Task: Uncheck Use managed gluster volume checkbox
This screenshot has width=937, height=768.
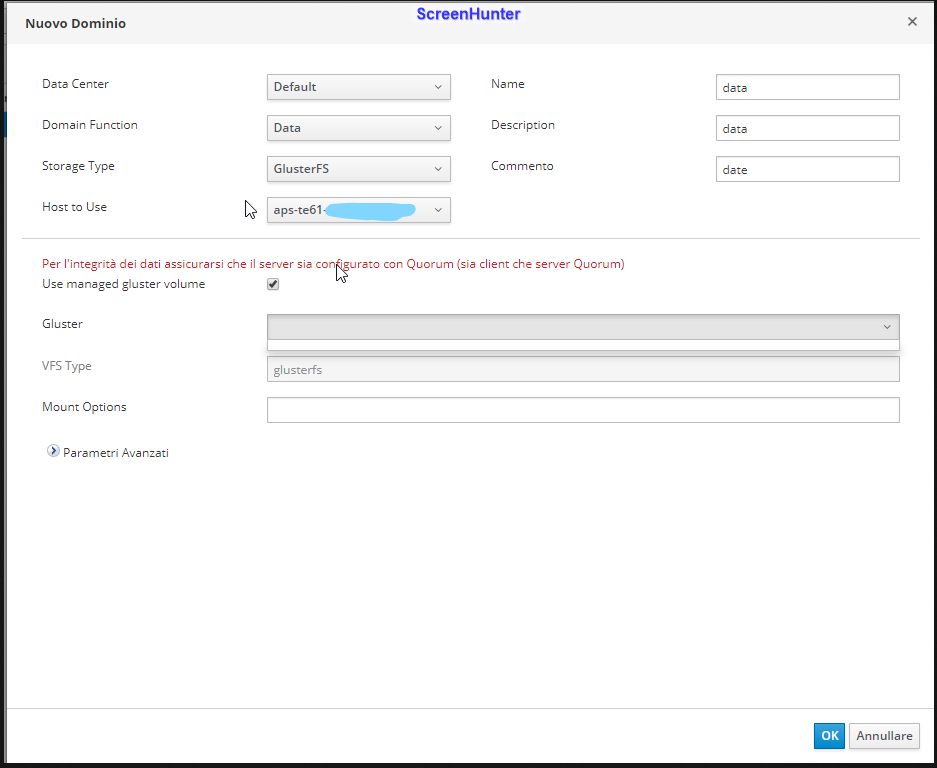Action: [273, 285]
